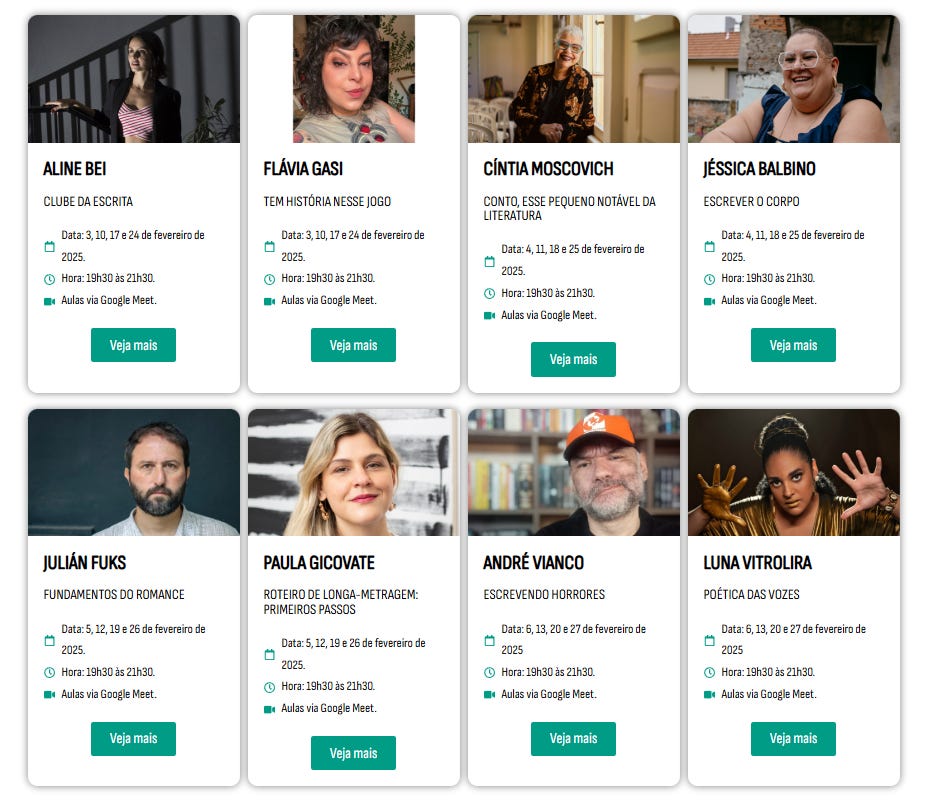
Task: Click the Jéssica Balbino name heading
Action: [759, 169]
